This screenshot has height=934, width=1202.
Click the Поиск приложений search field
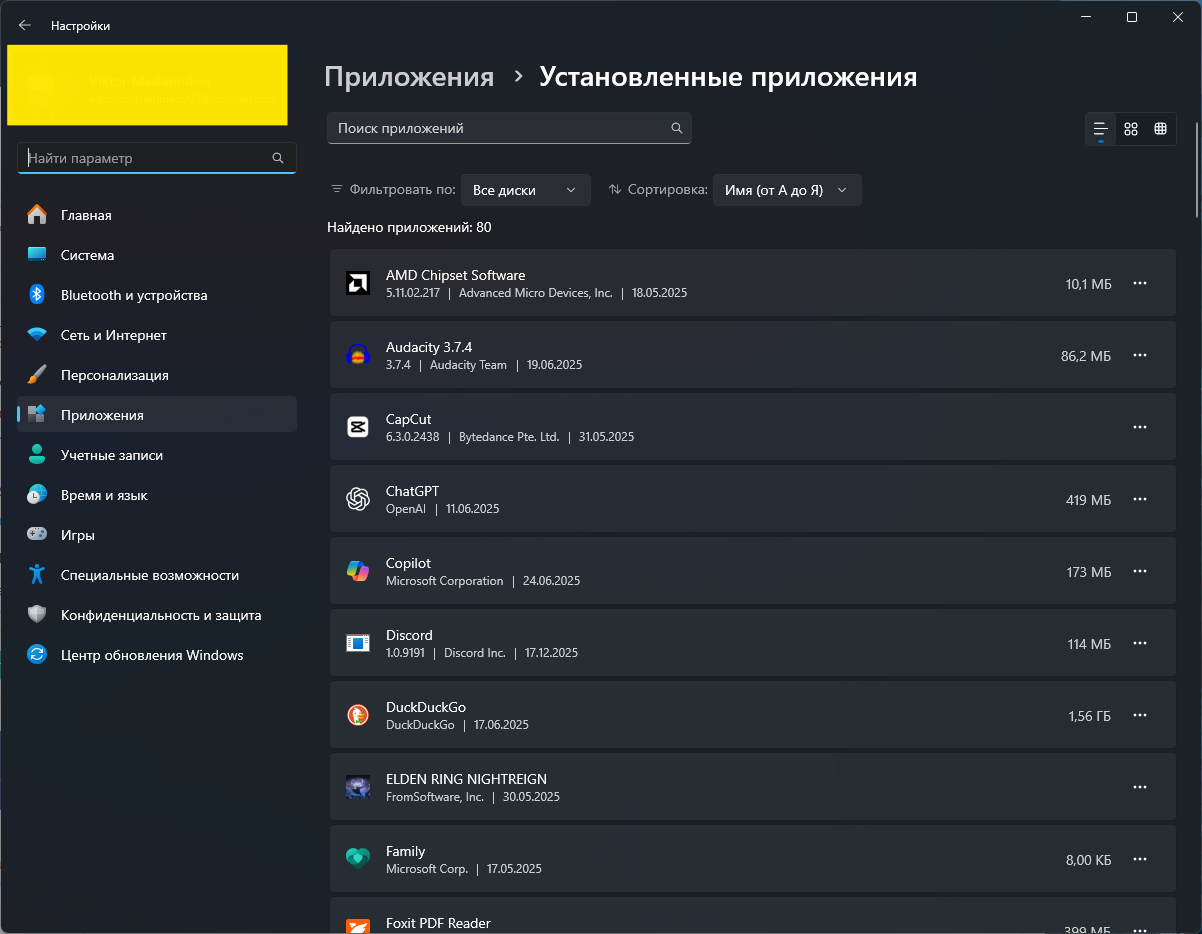click(x=509, y=128)
